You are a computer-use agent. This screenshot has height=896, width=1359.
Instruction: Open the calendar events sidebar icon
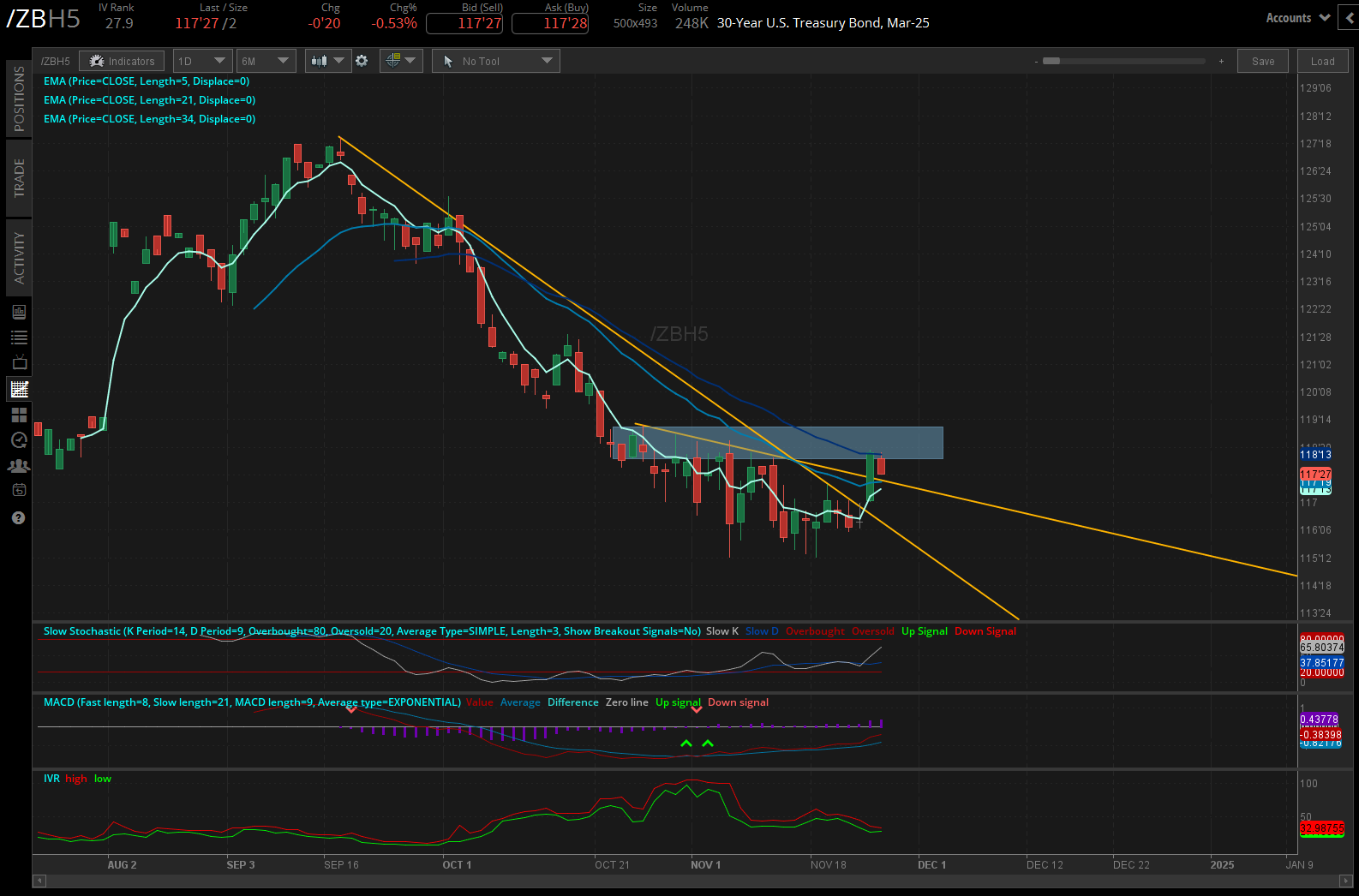click(x=19, y=490)
